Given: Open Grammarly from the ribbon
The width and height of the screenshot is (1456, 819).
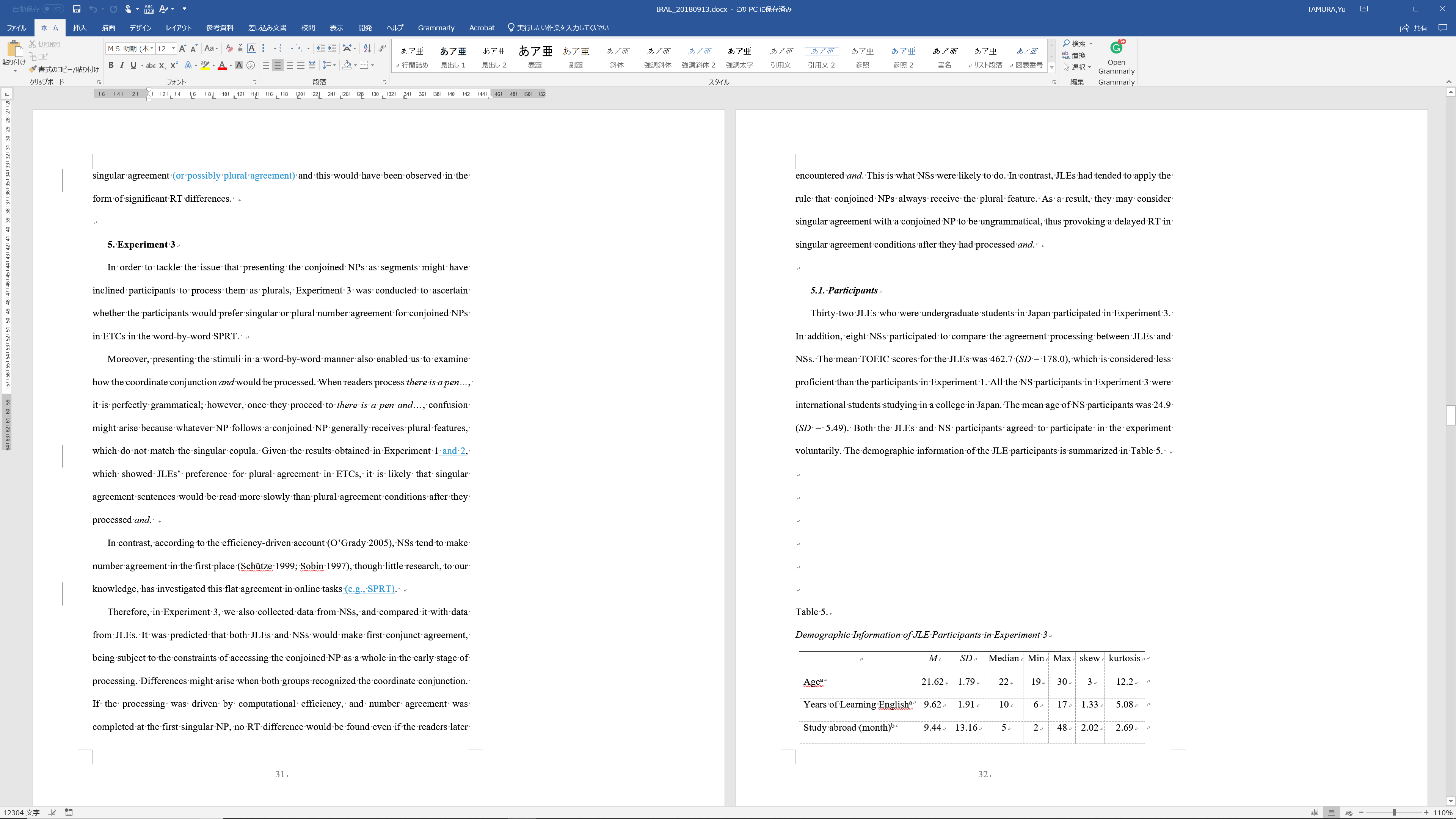Looking at the screenshot, I should [x=1116, y=56].
